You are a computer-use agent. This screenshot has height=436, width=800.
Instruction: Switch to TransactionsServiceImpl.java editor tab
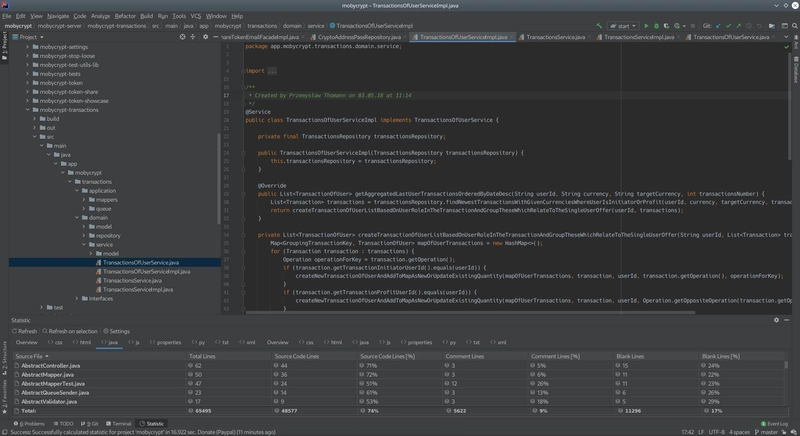tap(639, 37)
